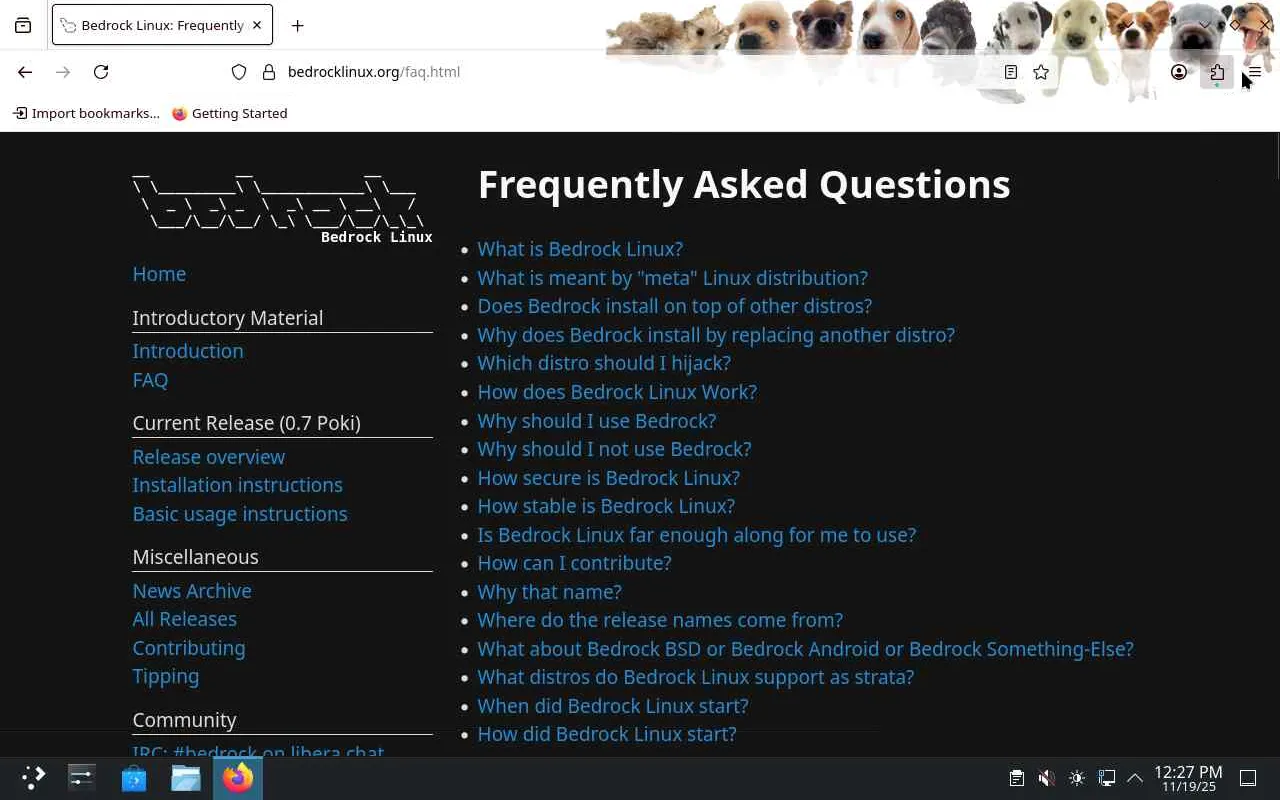Open the Extensions puzzle icon

coord(1217,72)
